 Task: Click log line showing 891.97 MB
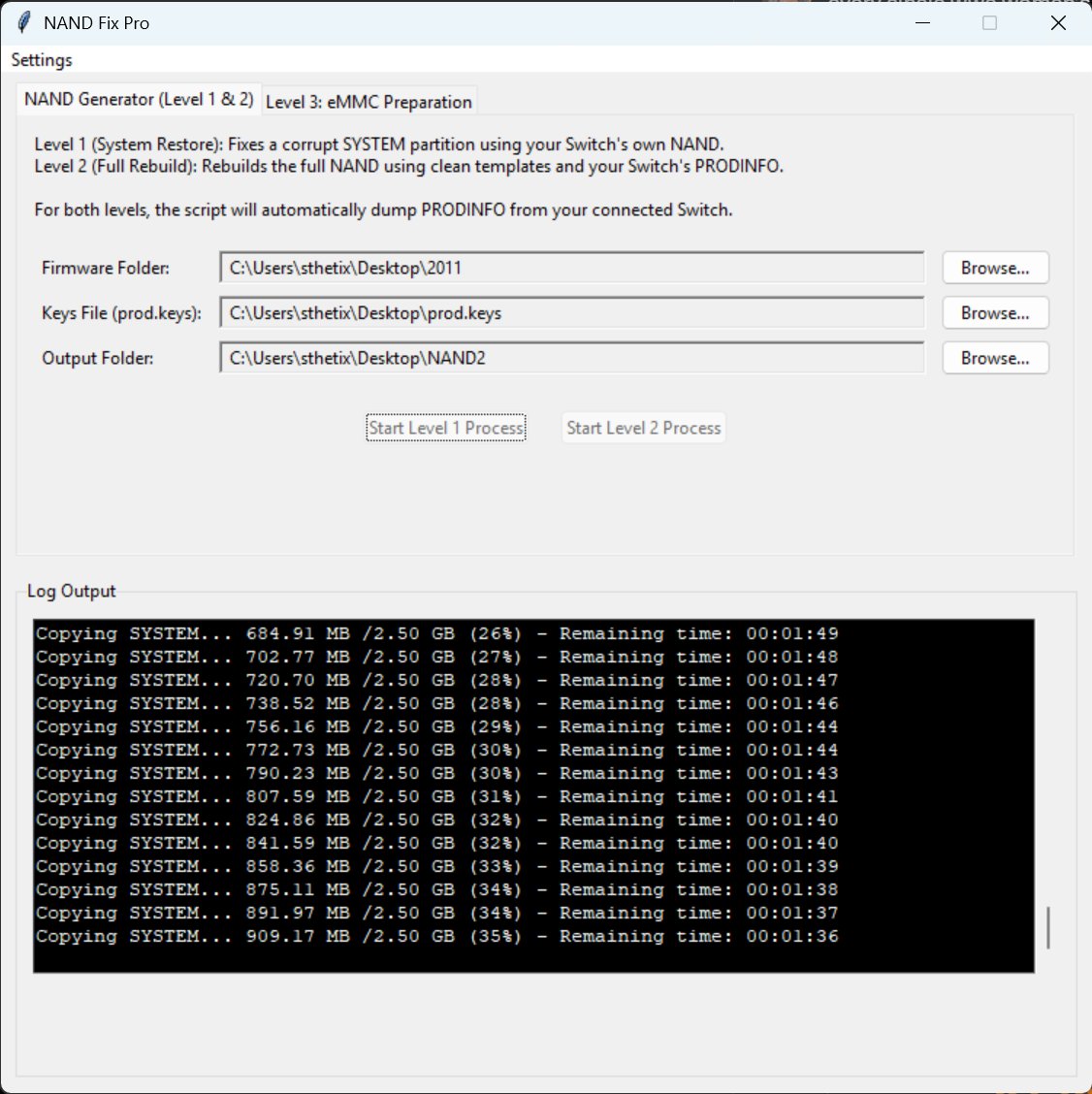pyautogui.click(x=436, y=913)
